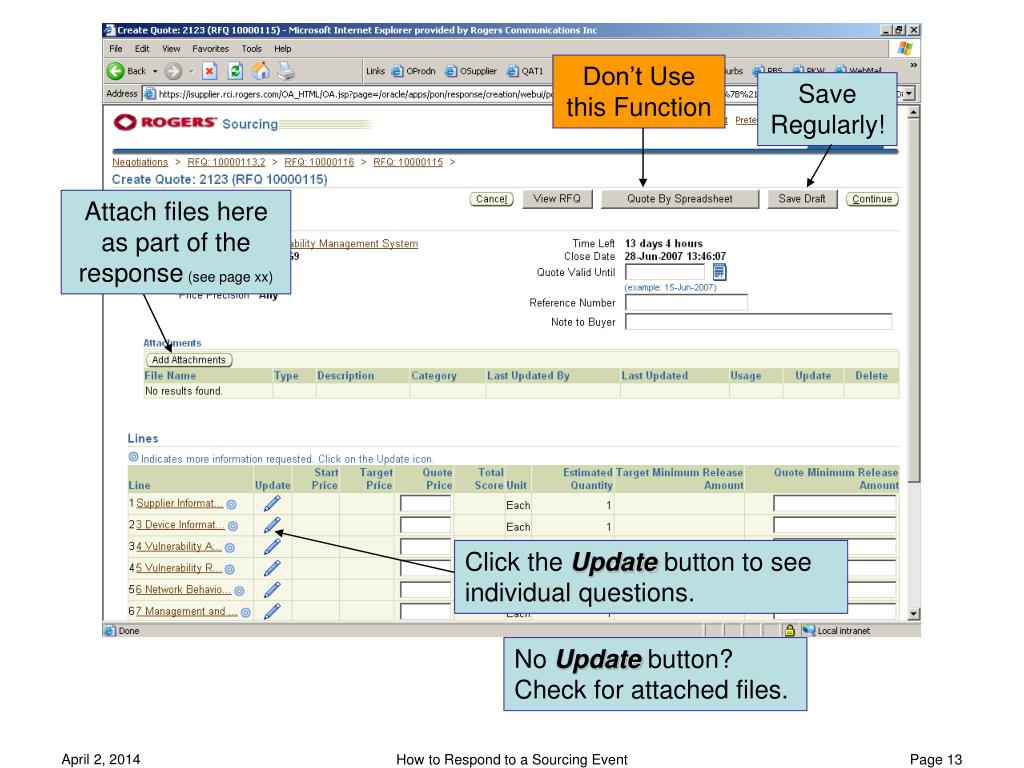Click the page scrollbar down arrow
Screen dimensions: 1024x768
[914, 614]
